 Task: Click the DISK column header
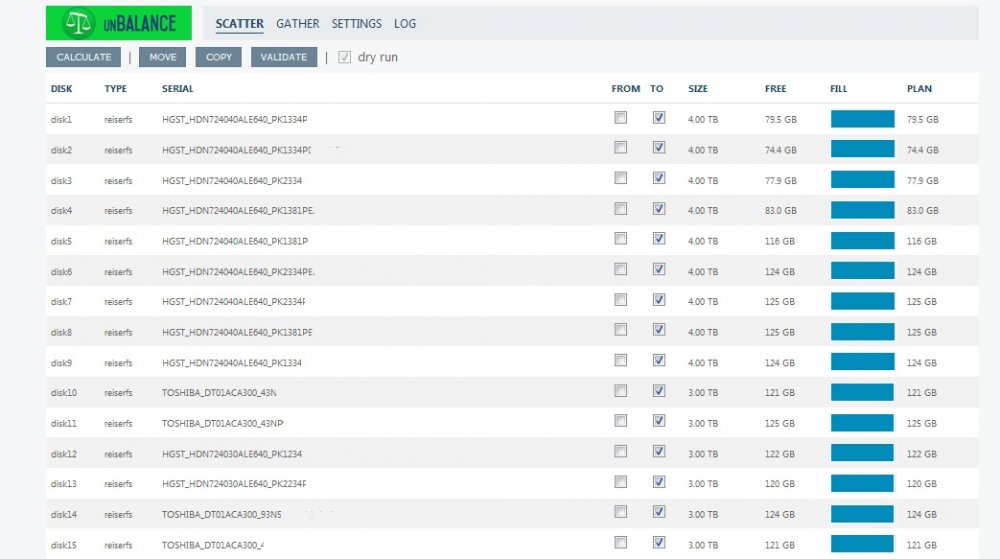tap(61, 89)
